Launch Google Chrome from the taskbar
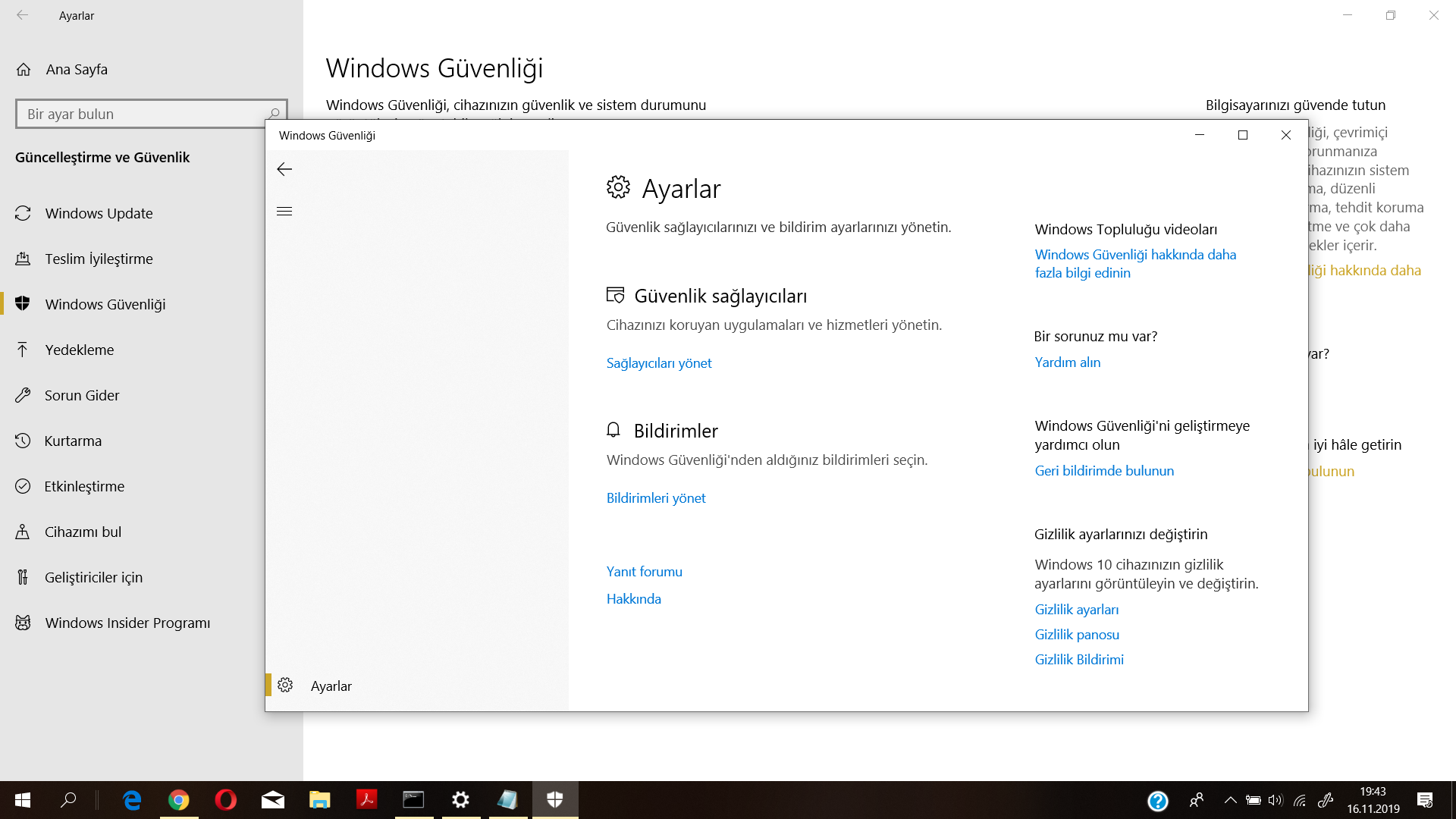This screenshot has height=819, width=1456. 179,800
